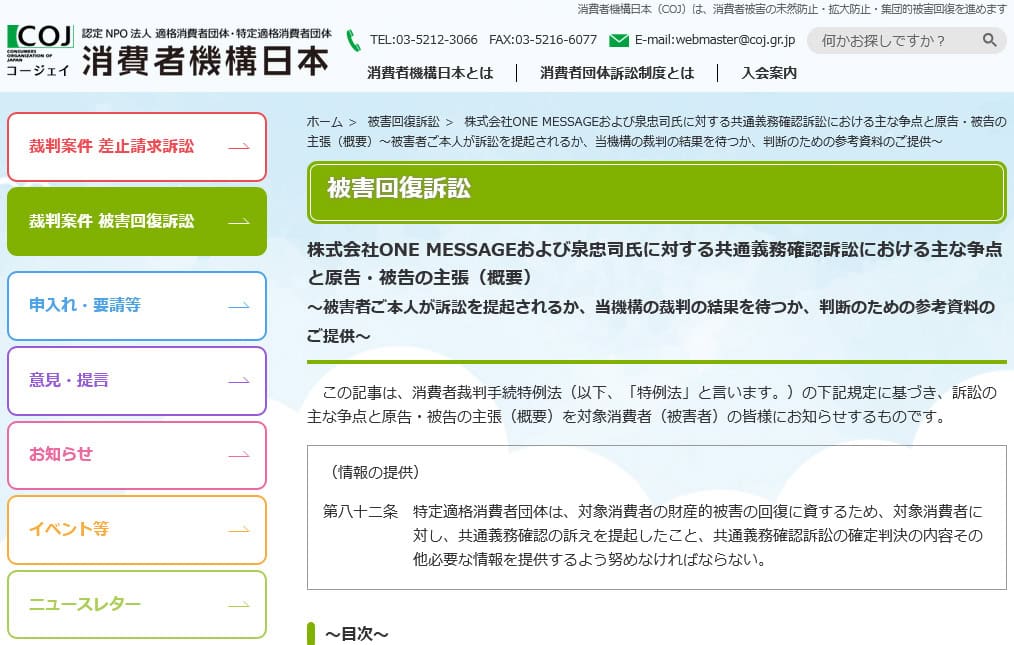Image resolution: width=1014 pixels, height=645 pixels.
Task: Click arrow icon on ニュースレター button
Action: 239,605
